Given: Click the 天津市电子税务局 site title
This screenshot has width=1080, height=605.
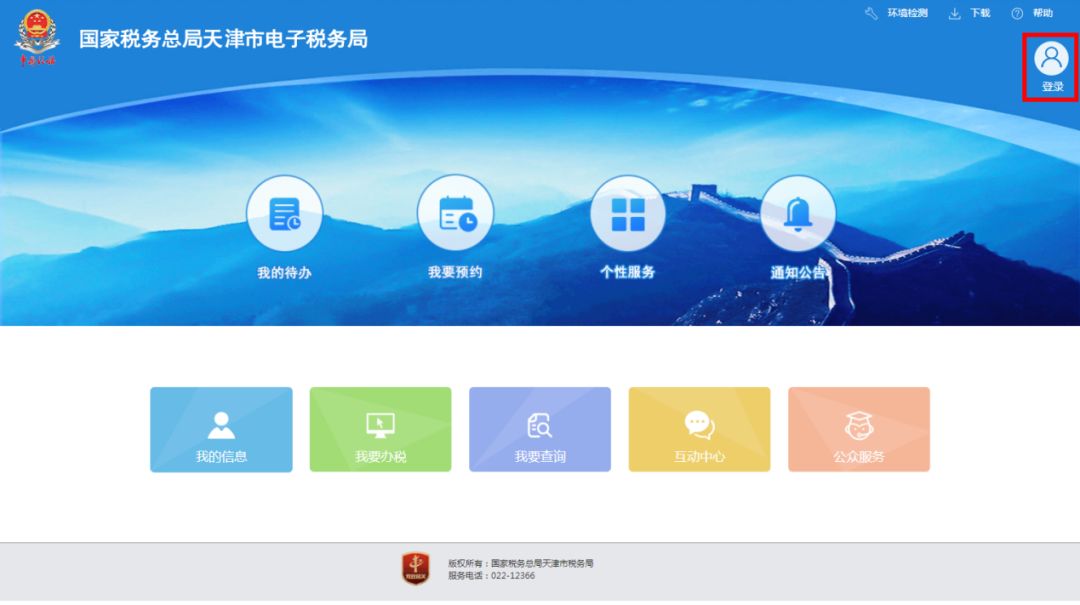Looking at the screenshot, I should [x=226, y=38].
